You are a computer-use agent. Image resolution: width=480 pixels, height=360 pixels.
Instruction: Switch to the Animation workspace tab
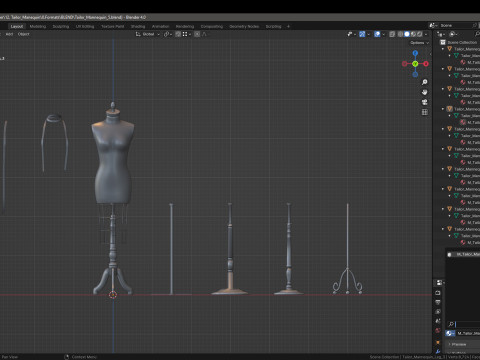[160, 26]
